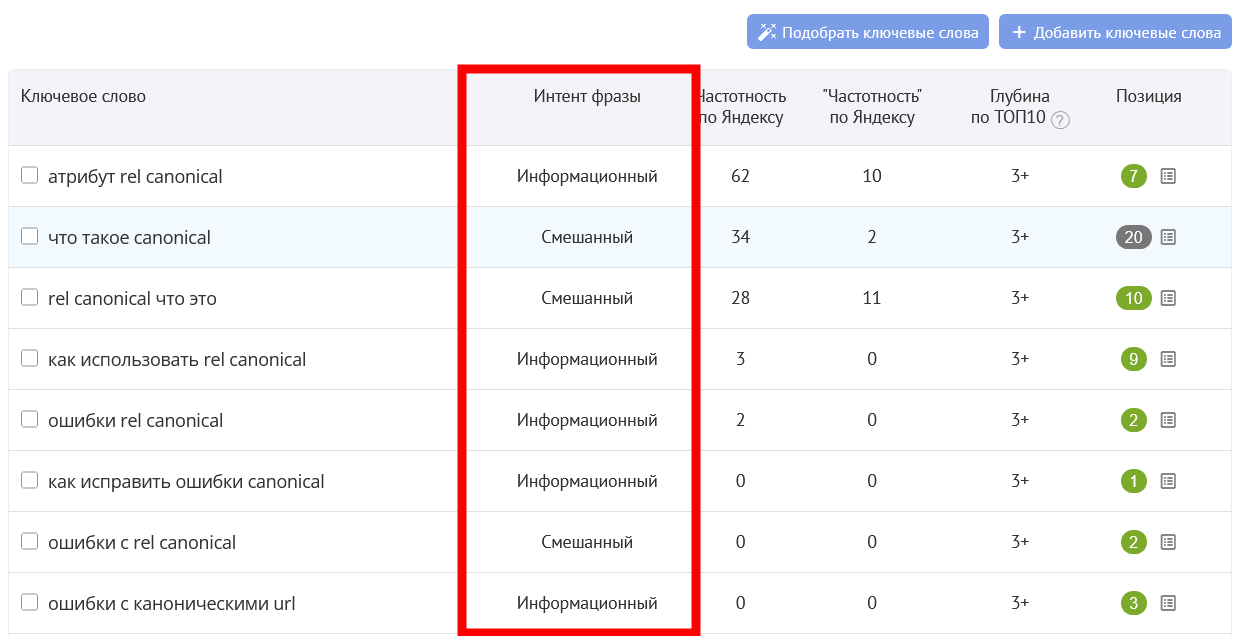
Task: Select checkbox for как исправить ошибки canonical
Action: [30, 480]
